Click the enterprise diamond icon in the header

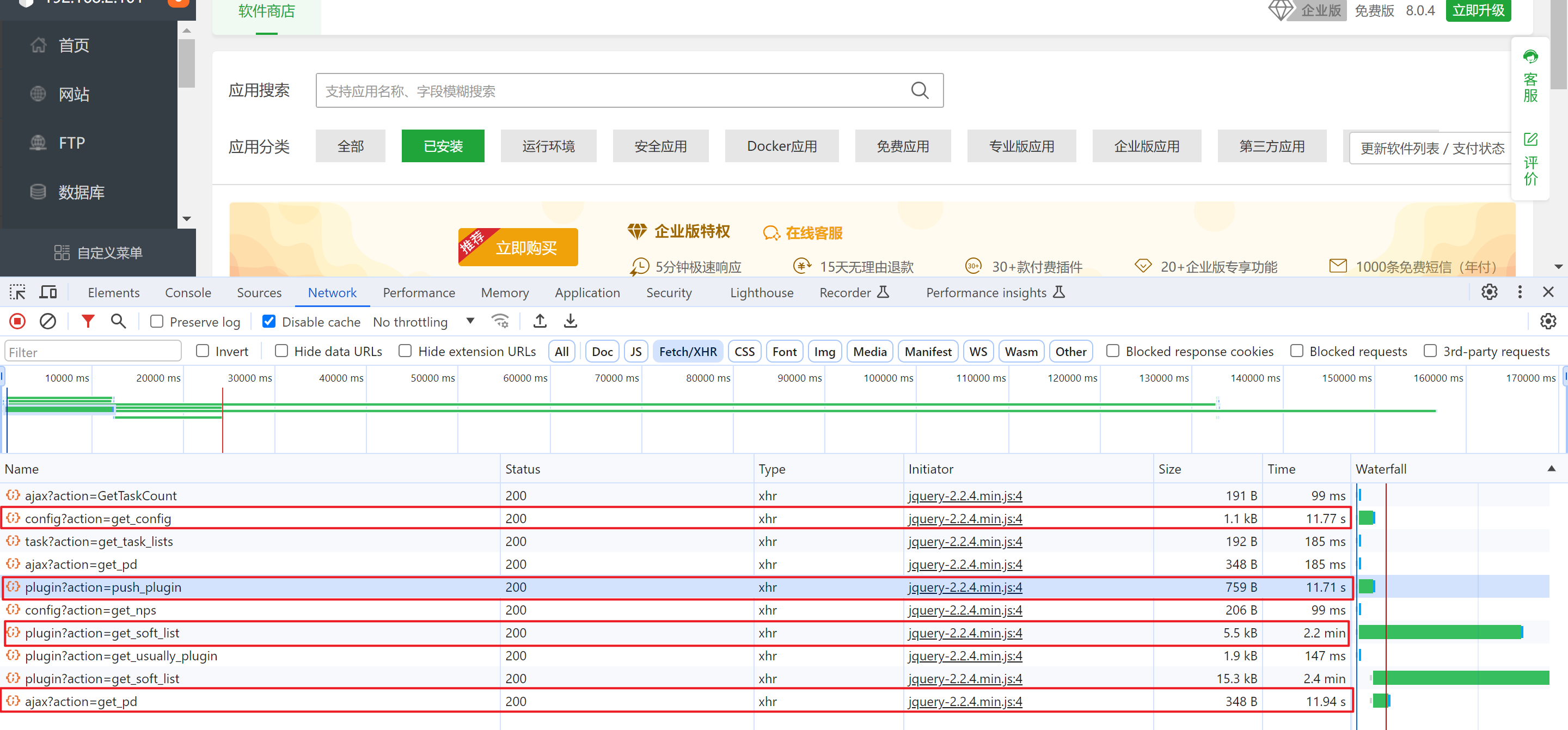coord(1281,10)
